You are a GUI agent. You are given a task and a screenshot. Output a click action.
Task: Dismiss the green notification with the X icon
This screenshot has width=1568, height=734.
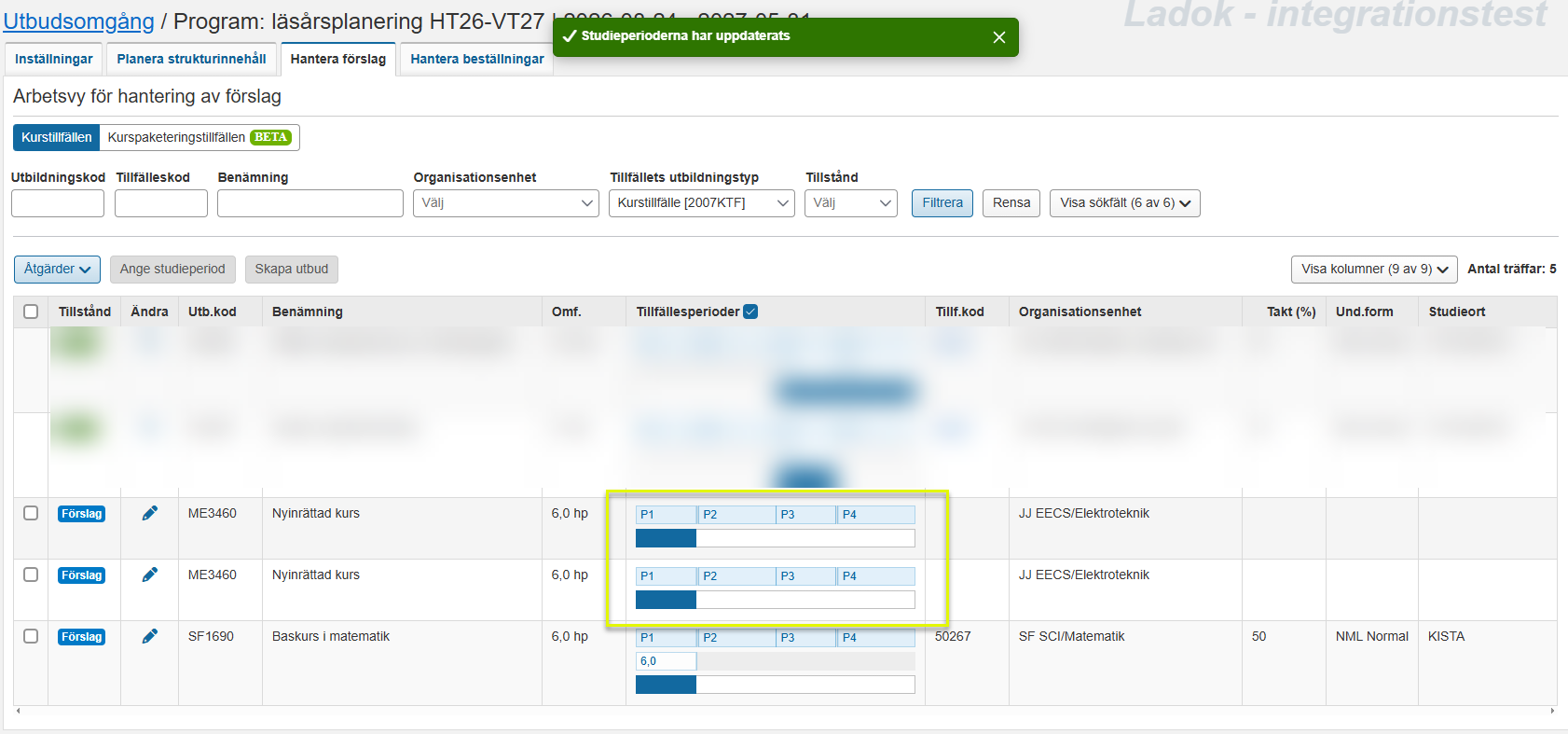tap(998, 37)
